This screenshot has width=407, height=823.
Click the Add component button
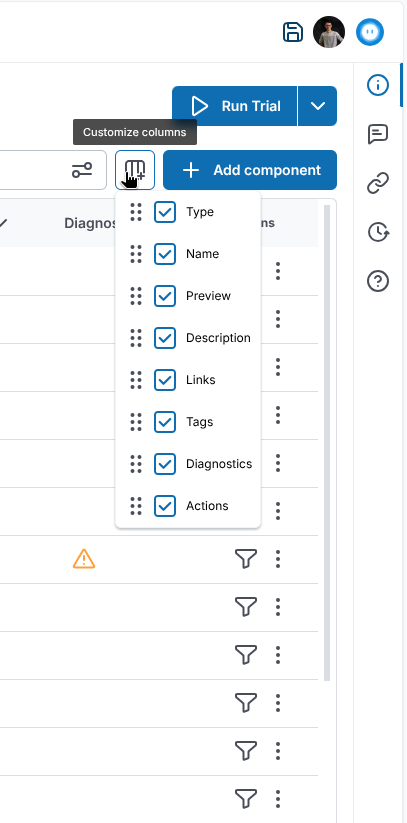[x=250, y=170]
